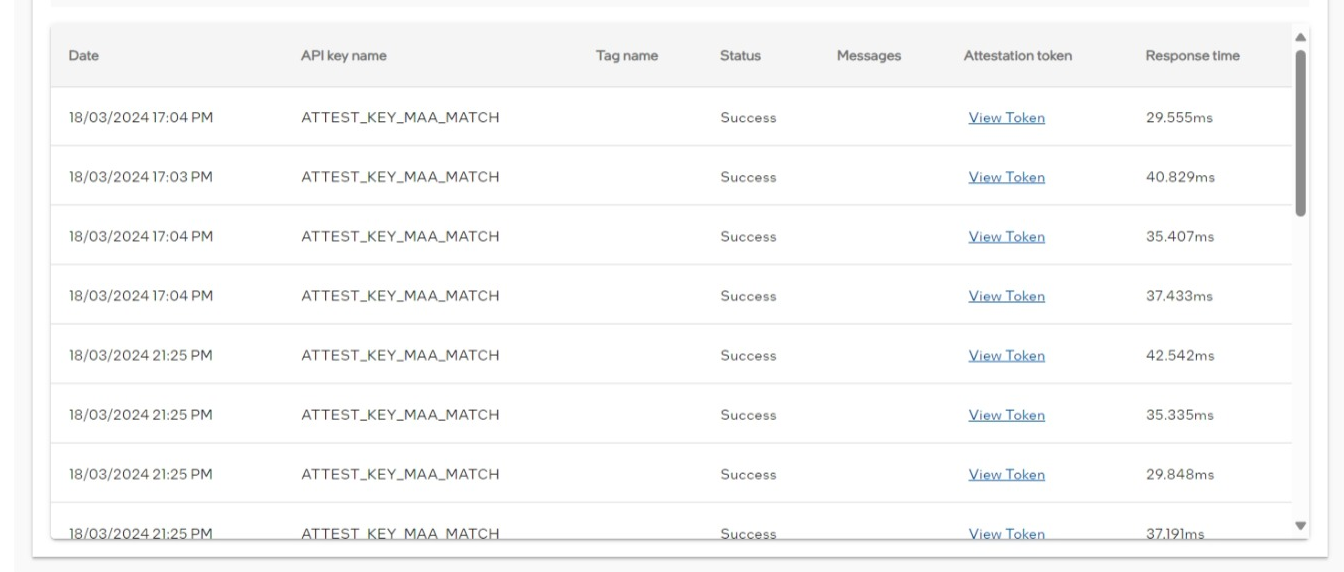Click the Date column header
Screen dimensions: 1344x572
point(84,56)
